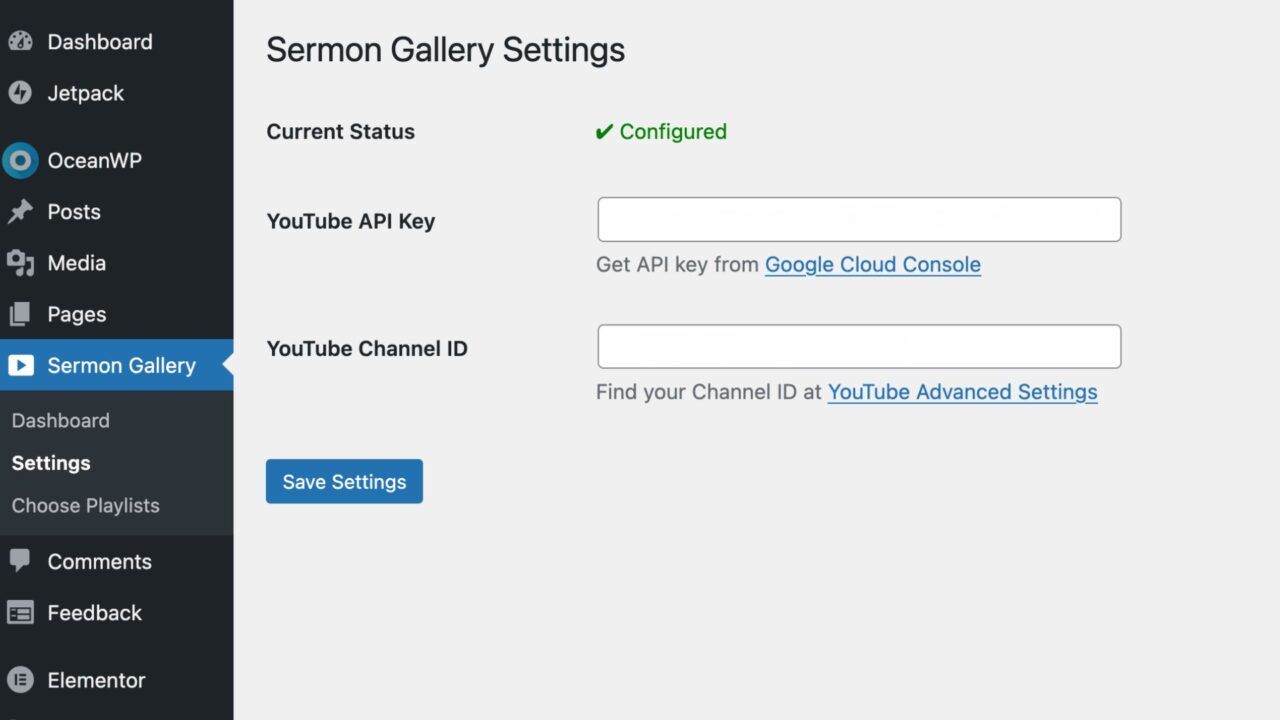The image size is (1280, 720).
Task: Open the Google Cloud Console link
Action: coord(872,265)
